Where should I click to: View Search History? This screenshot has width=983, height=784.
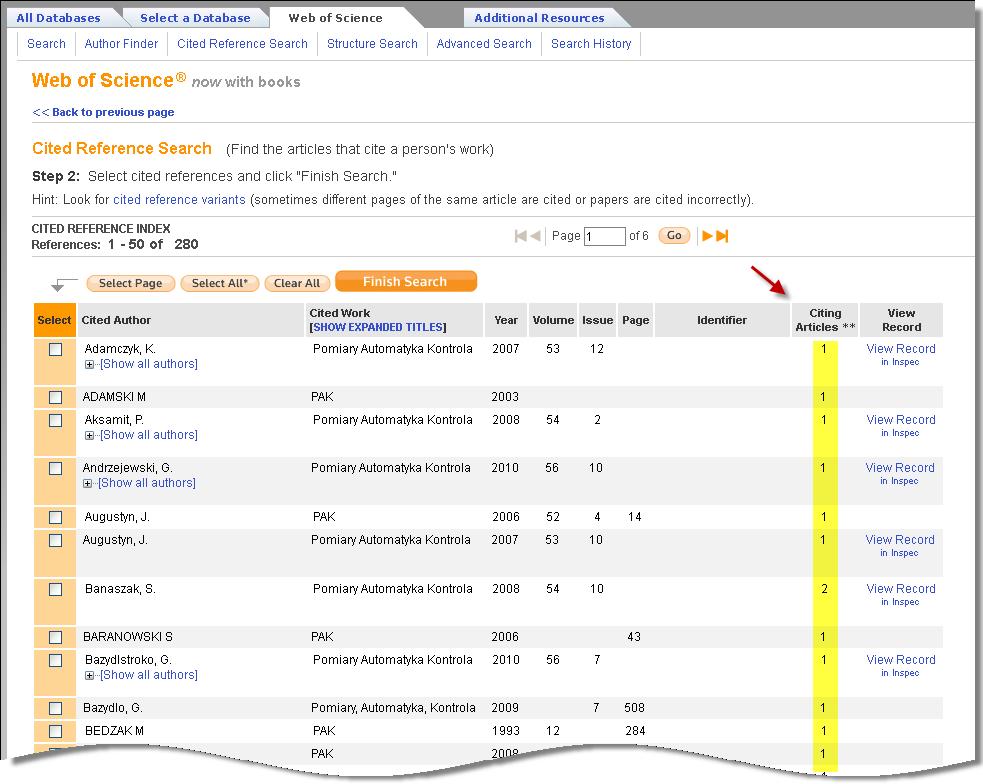591,44
